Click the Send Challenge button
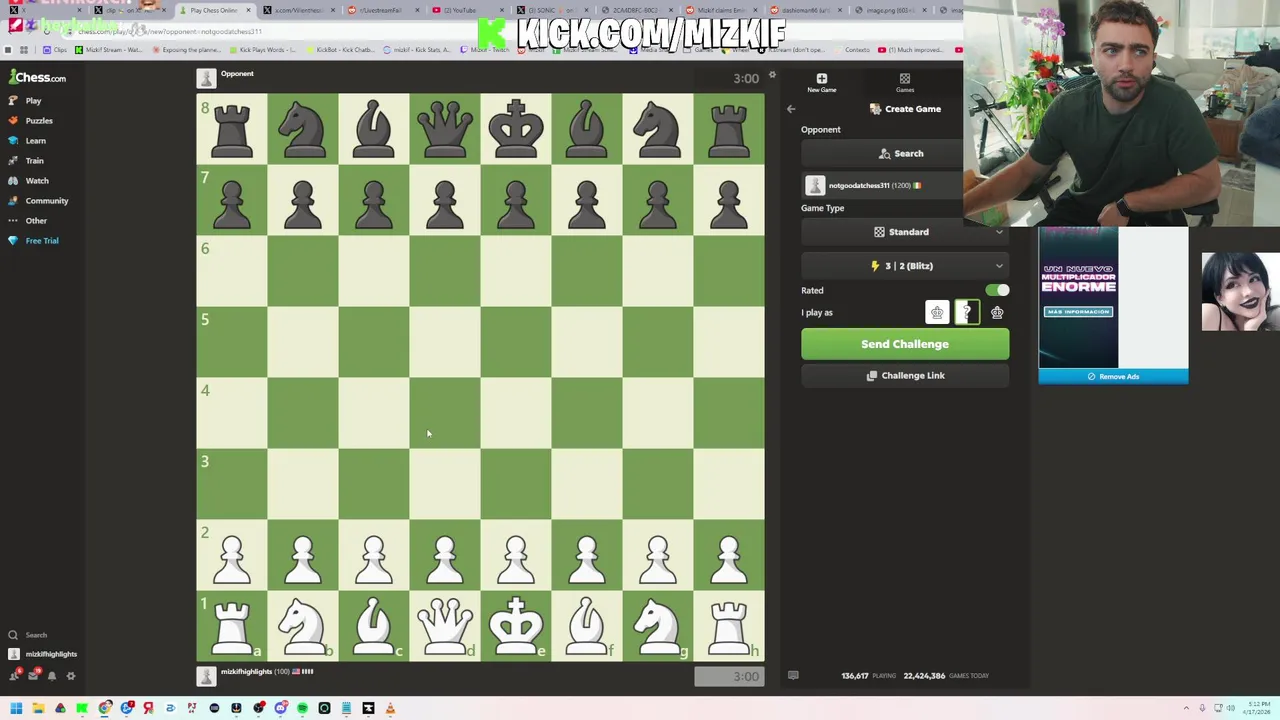The image size is (1280, 720). (x=905, y=344)
